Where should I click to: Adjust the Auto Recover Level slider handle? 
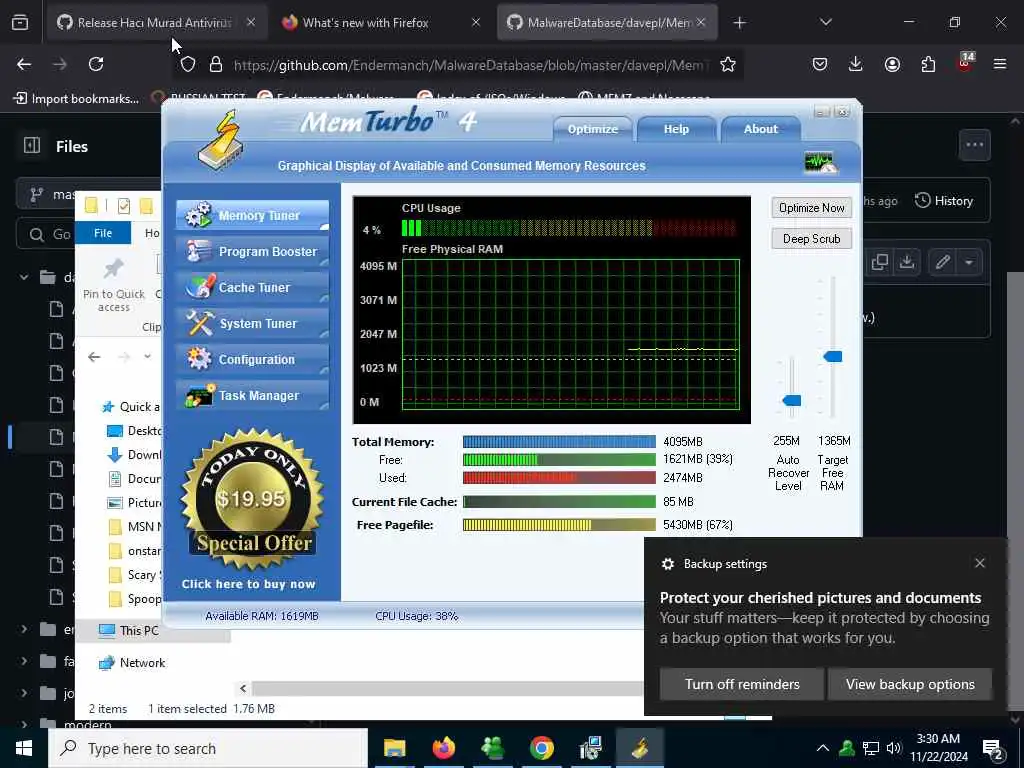792,400
